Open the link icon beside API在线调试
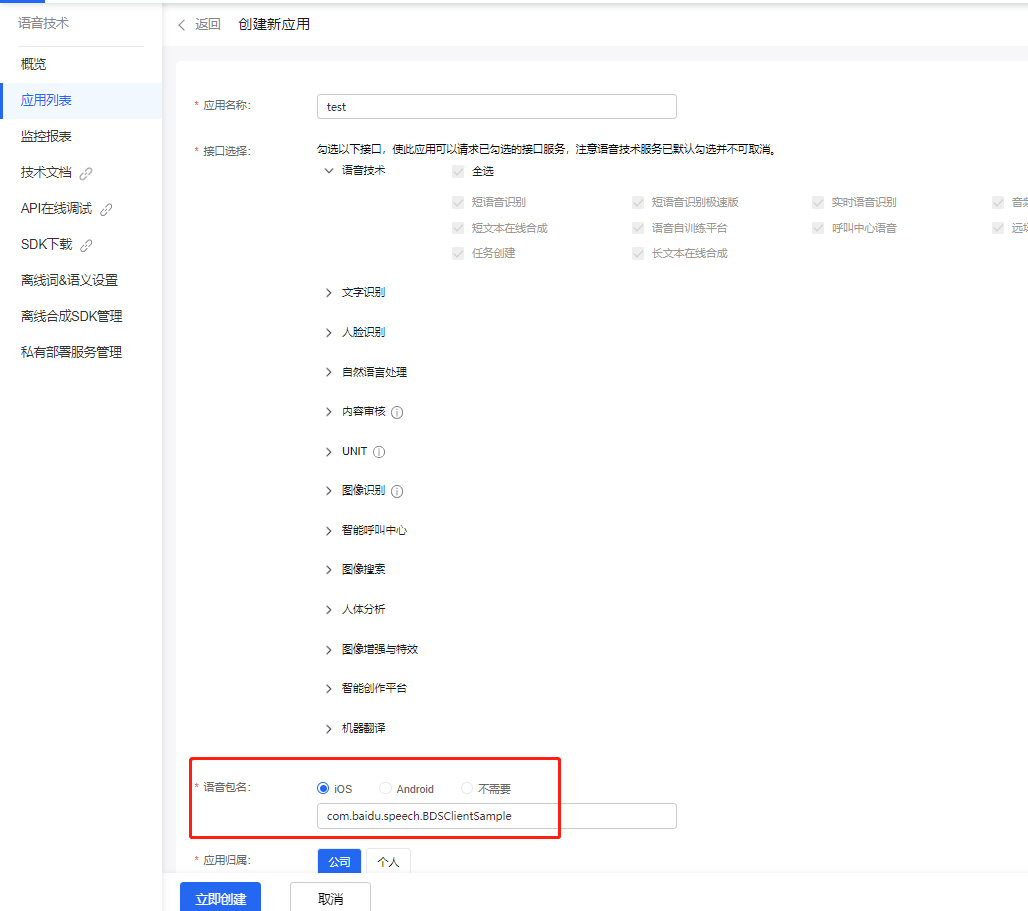The width and height of the screenshot is (1028, 911). [x=106, y=209]
